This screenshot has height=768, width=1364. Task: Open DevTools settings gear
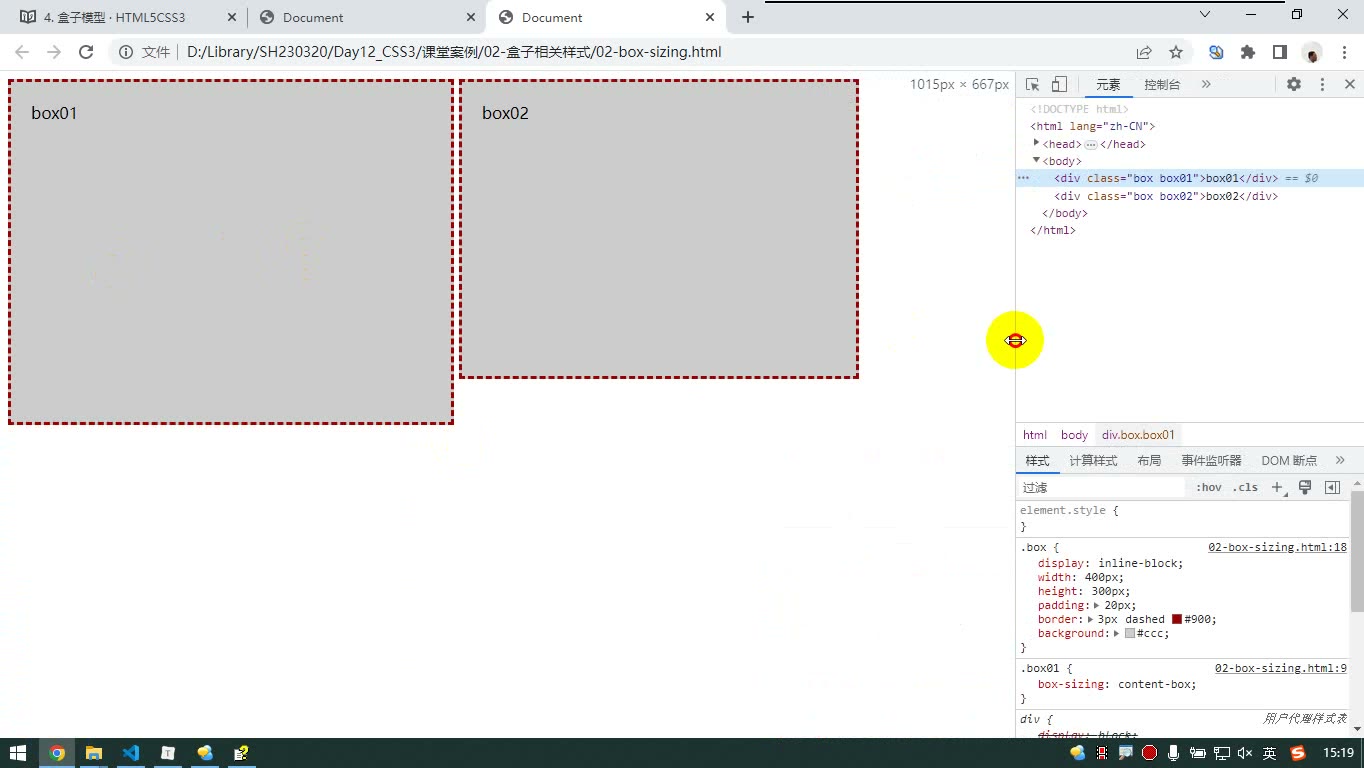click(1294, 85)
